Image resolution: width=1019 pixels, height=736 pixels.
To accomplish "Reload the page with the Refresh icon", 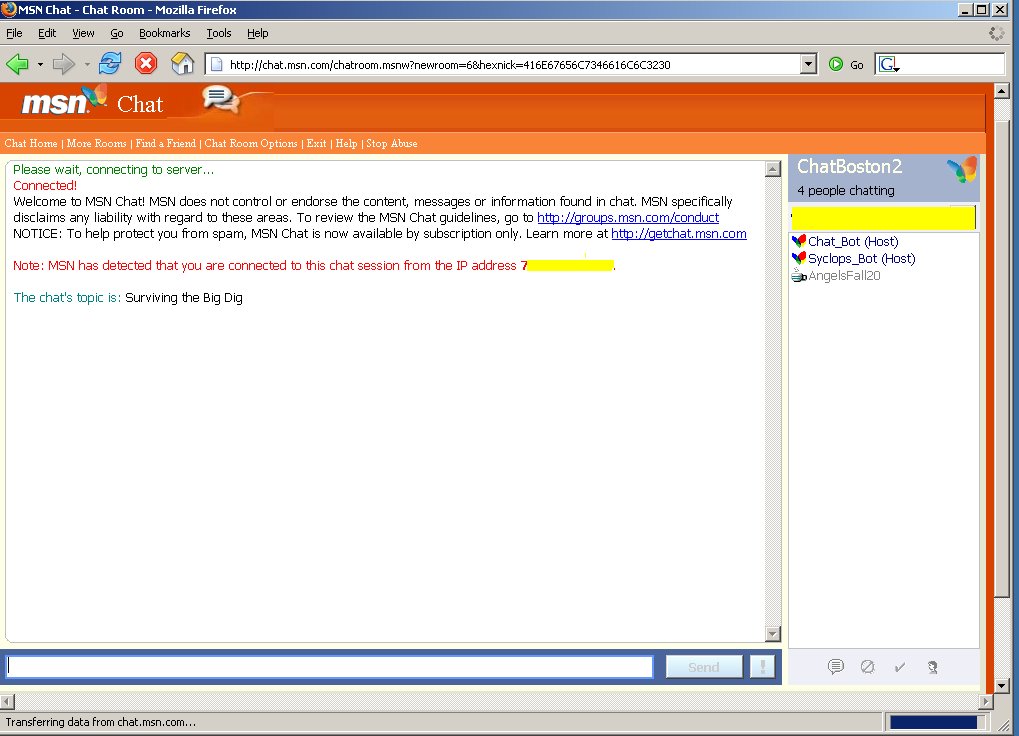I will pyautogui.click(x=109, y=64).
